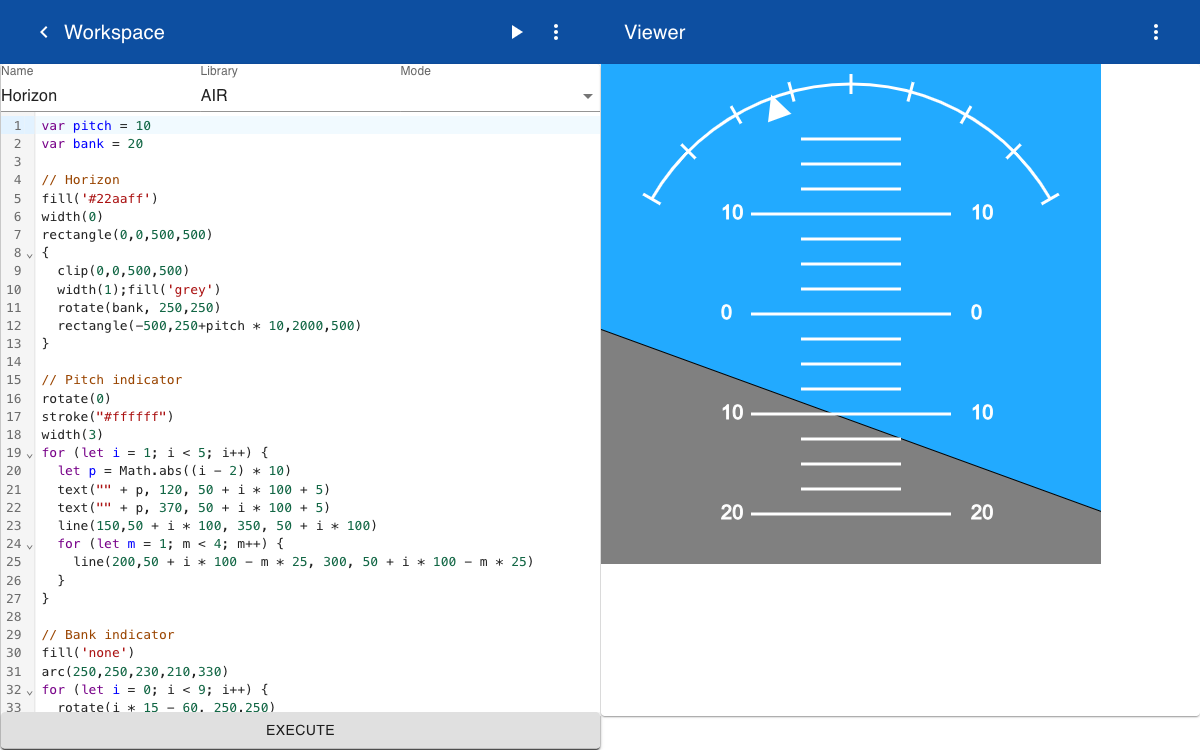Click the 'clip(0,0,500,500)' line
The height and width of the screenshot is (750, 1200).
pyautogui.click(x=123, y=271)
